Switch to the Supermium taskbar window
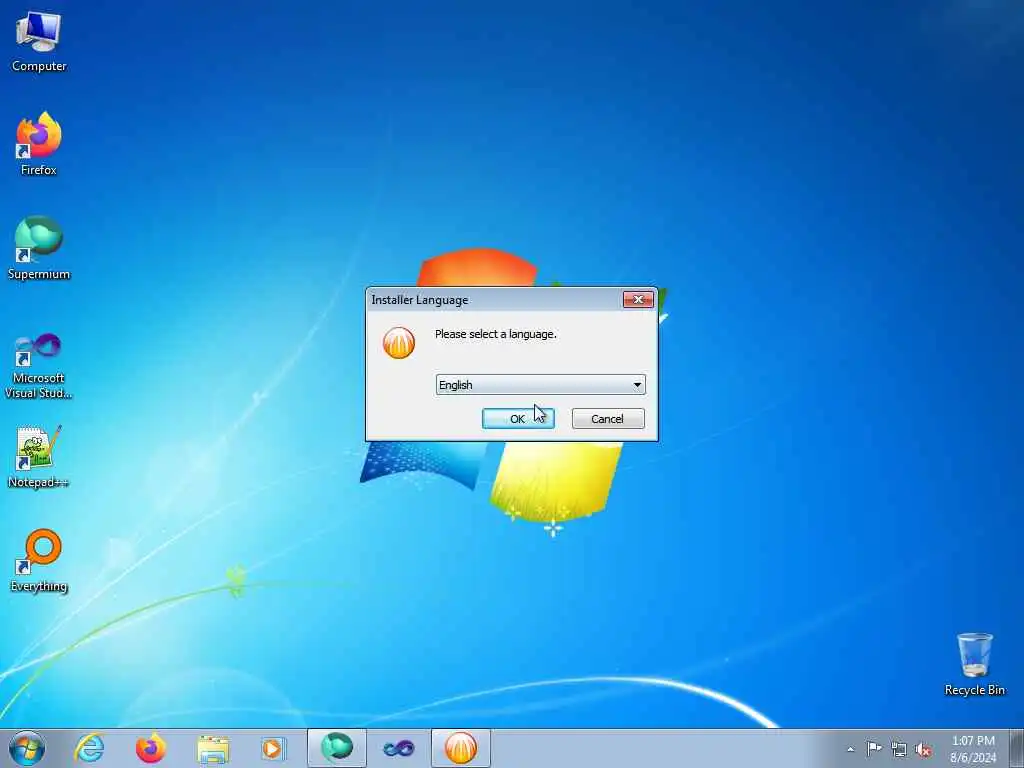 337,748
